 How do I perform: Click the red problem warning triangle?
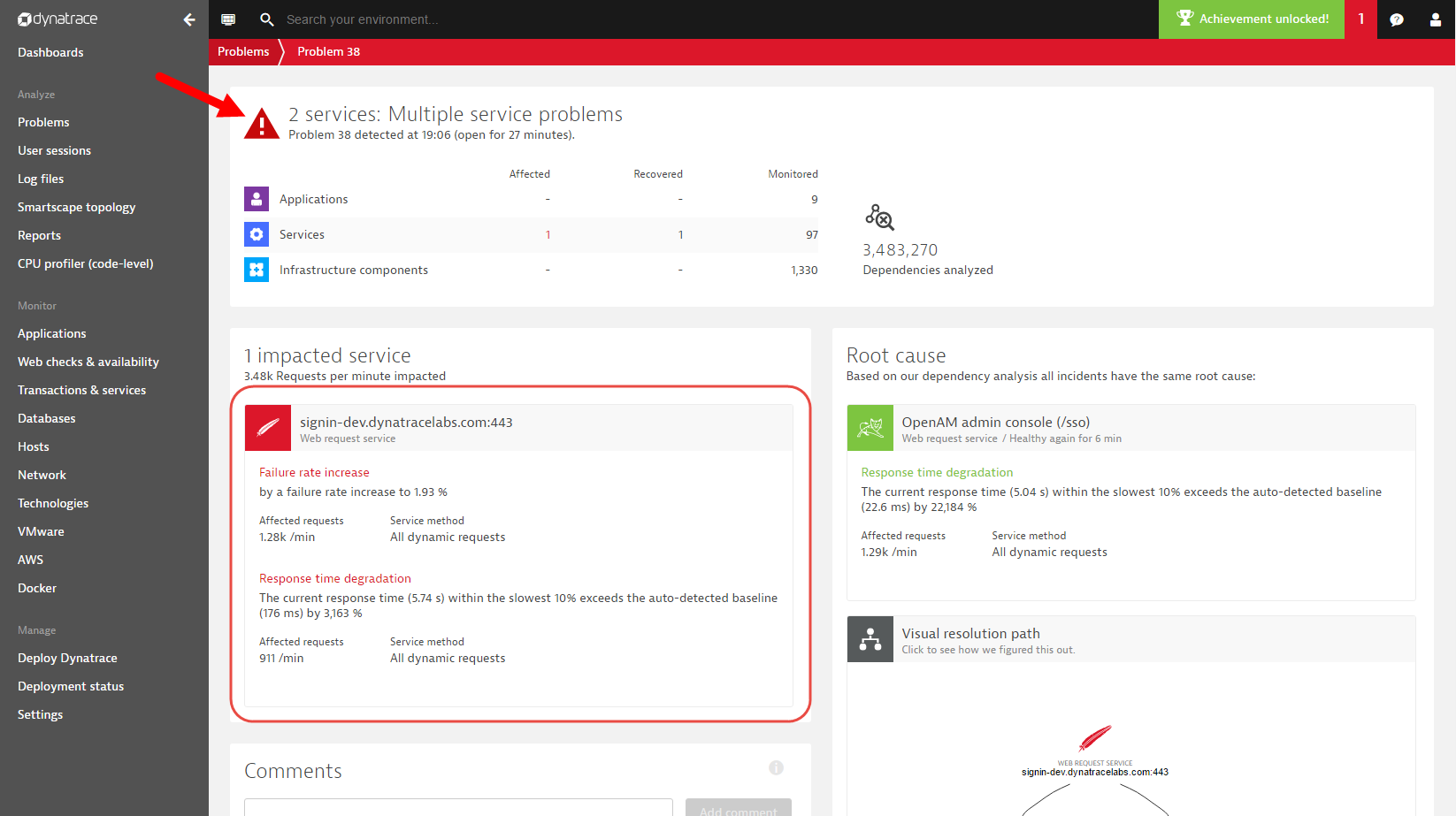262,124
